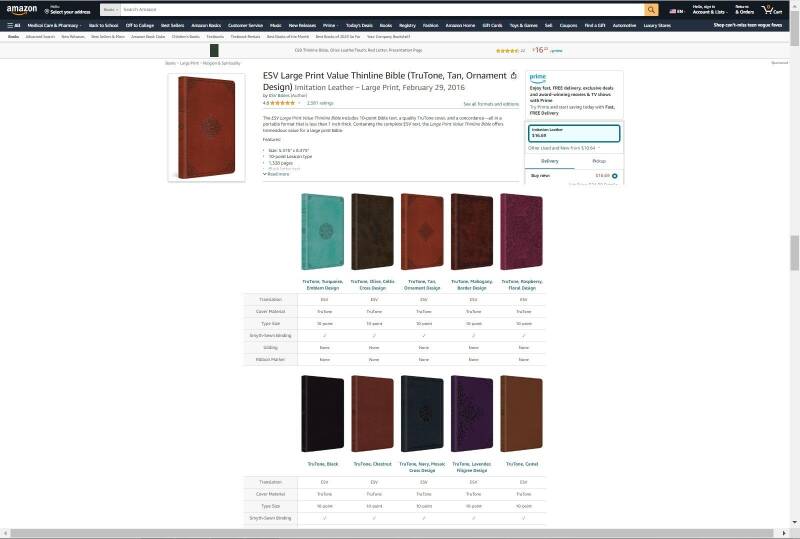Select the Tan Ornament Design Bible image

point(422,232)
